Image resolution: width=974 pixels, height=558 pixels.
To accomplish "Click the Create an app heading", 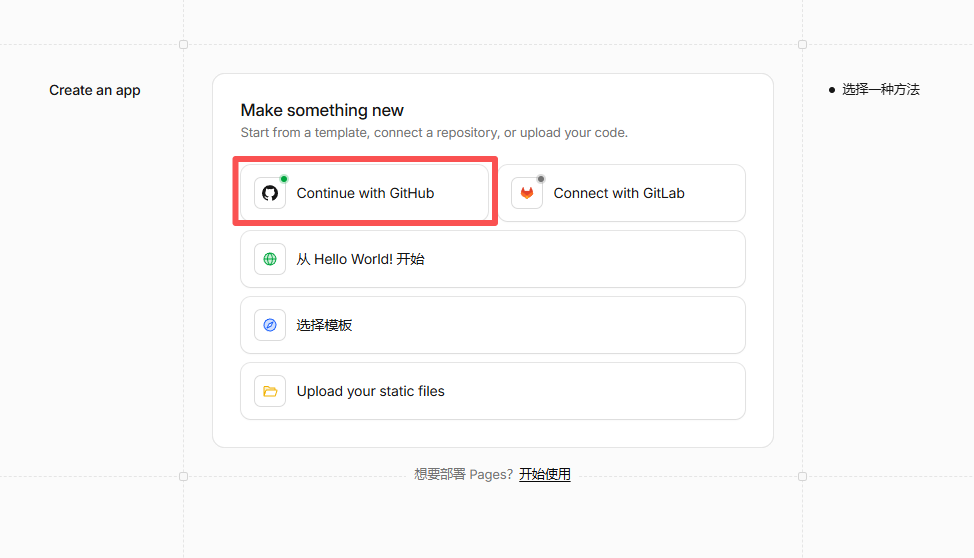I will pyautogui.click(x=95, y=90).
